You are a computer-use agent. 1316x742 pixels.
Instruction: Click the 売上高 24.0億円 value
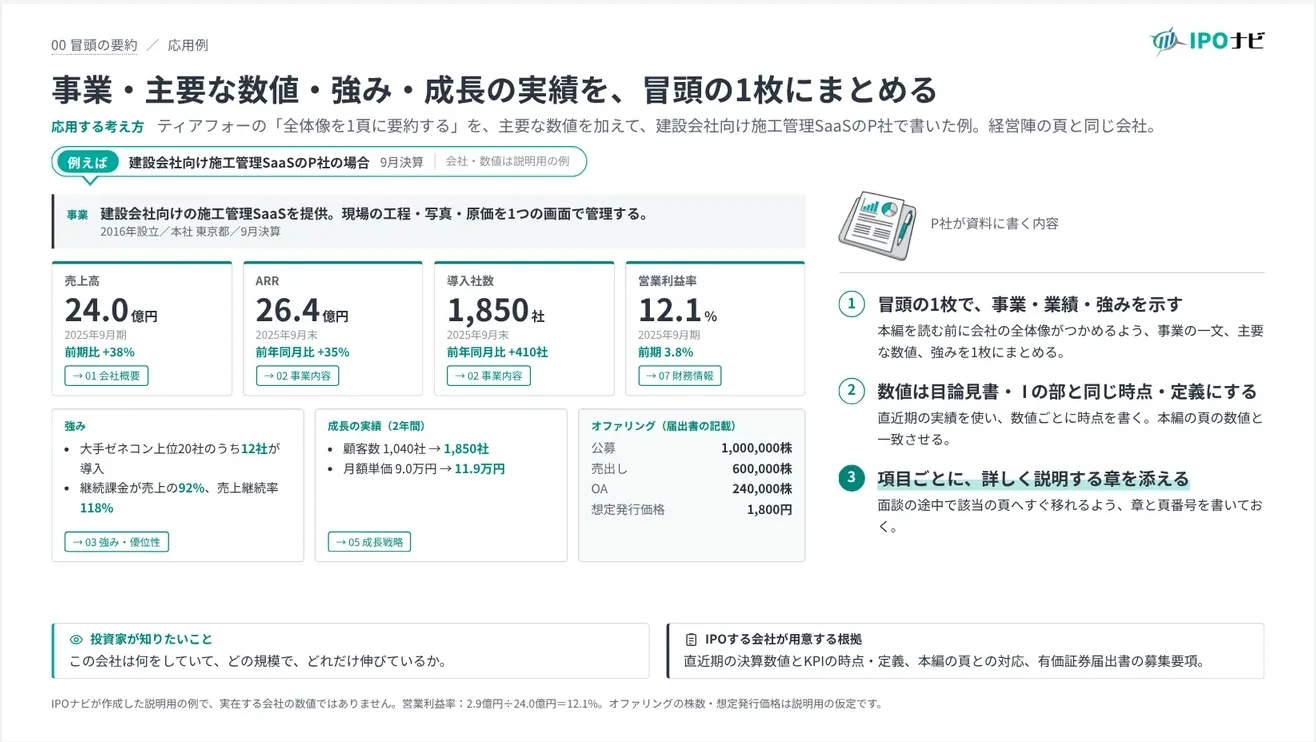[x=111, y=311]
